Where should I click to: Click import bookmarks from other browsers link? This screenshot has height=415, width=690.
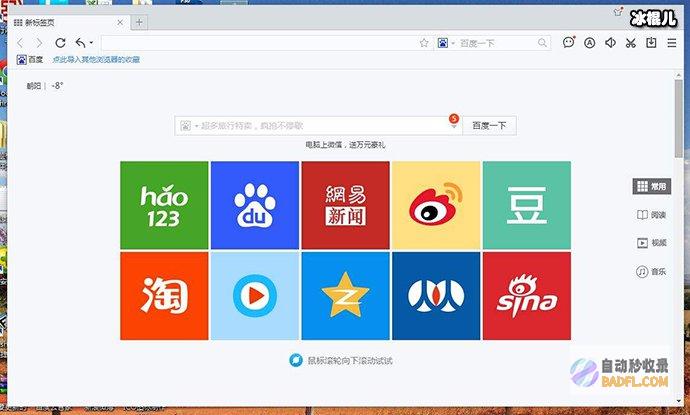(96, 59)
